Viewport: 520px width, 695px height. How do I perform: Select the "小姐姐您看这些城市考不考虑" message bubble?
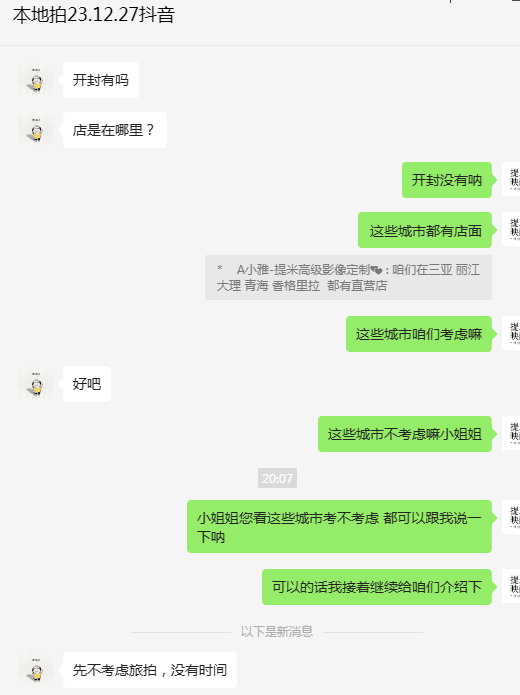click(339, 526)
